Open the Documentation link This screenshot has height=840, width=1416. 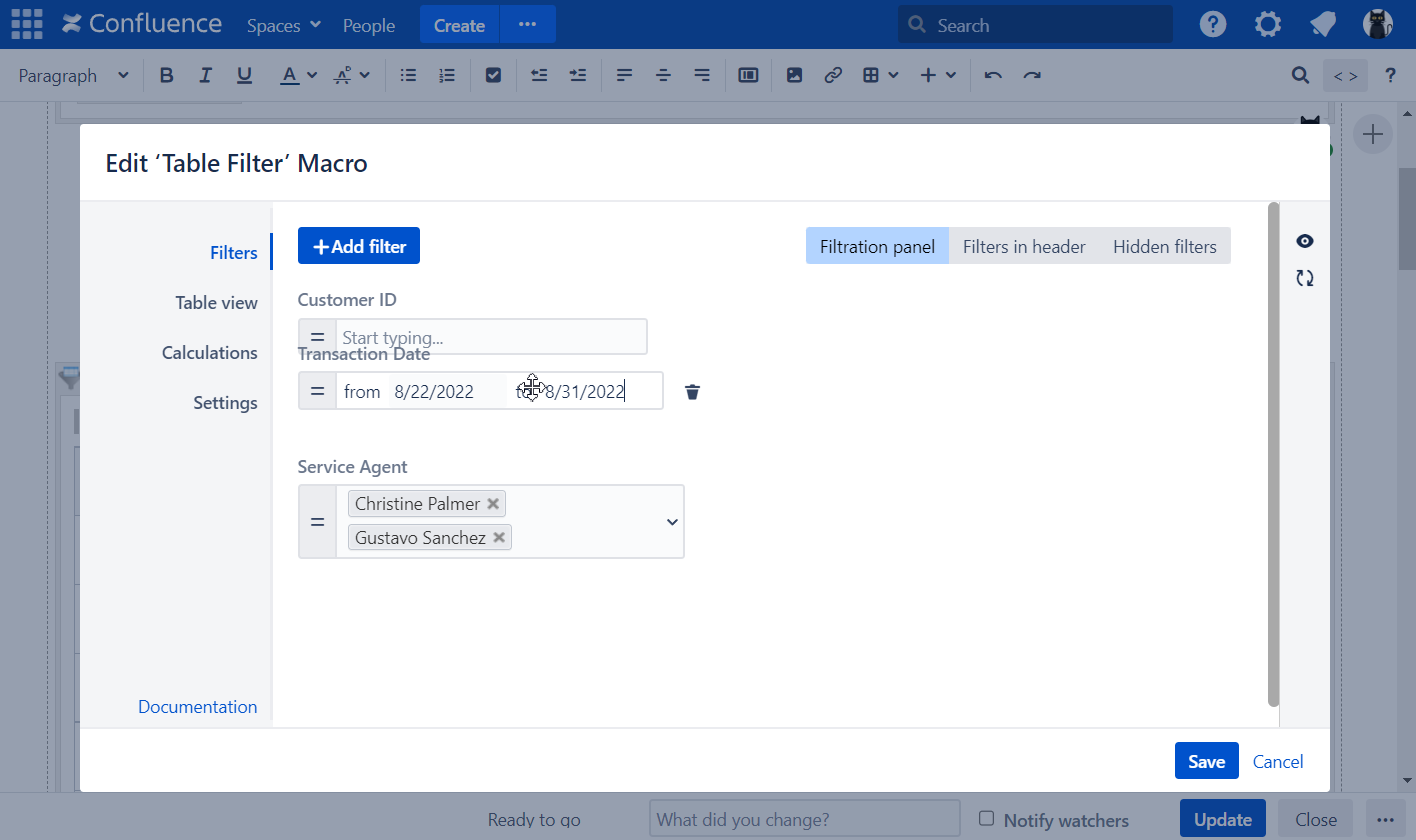(x=197, y=707)
